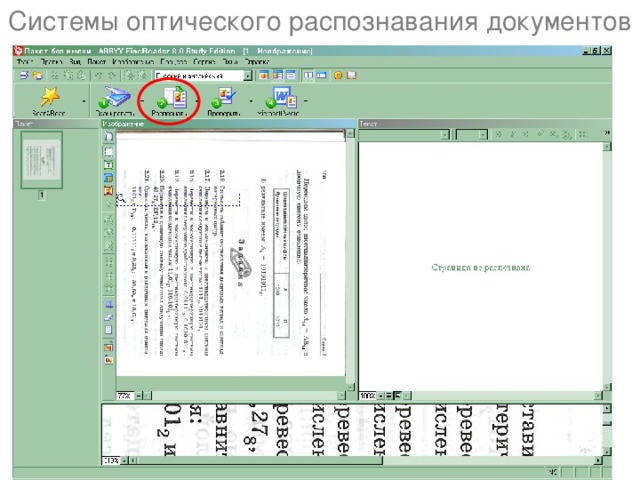Open the Сервис menu

tap(204, 62)
